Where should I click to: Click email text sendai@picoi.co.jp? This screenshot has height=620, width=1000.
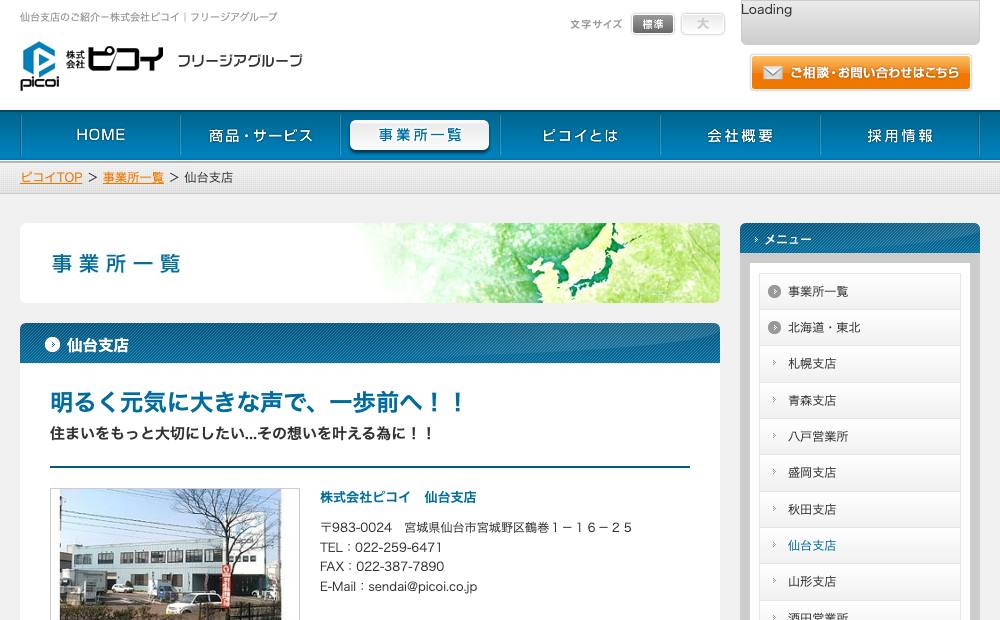click(422, 586)
